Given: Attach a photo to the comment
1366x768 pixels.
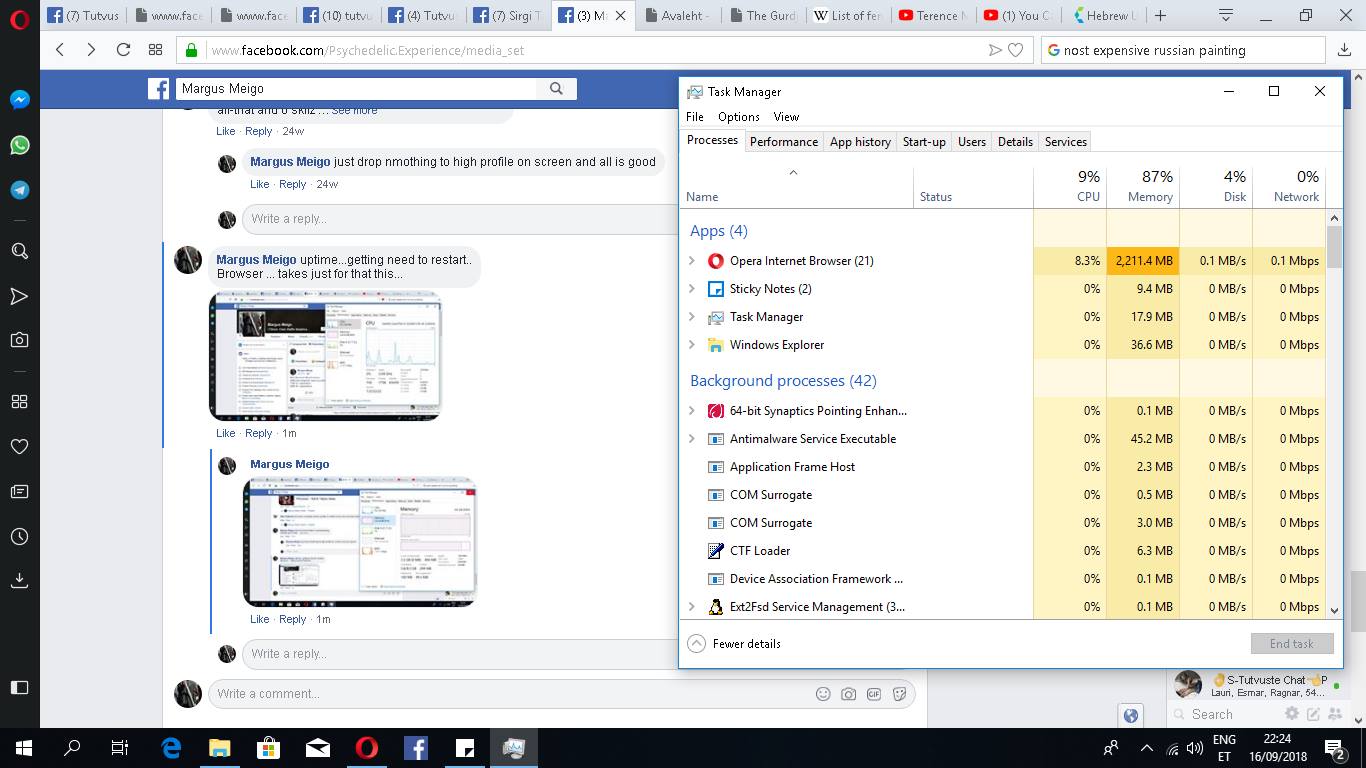Looking at the screenshot, I should (x=848, y=694).
